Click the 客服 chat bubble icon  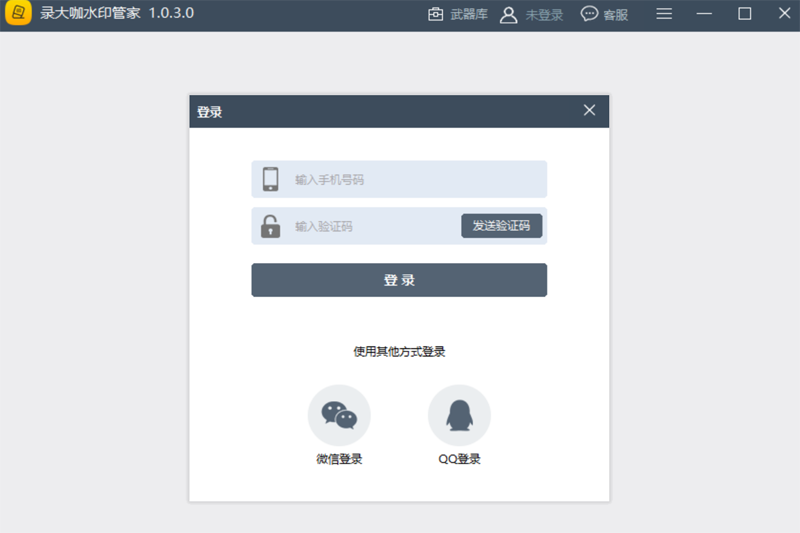coord(590,14)
